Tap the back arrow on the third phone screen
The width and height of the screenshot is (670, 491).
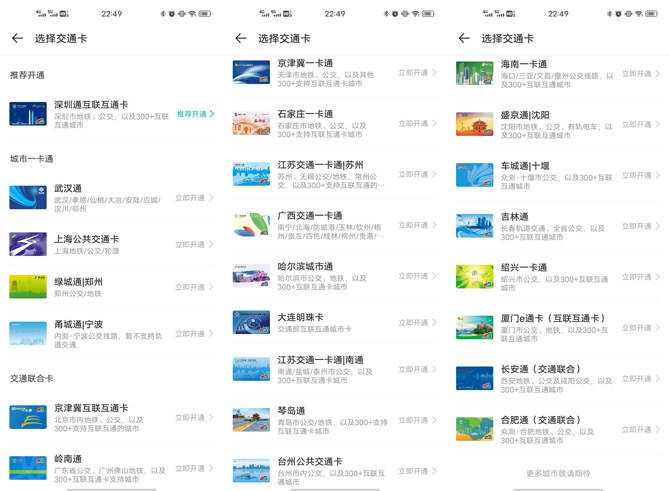[x=464, y=38]
